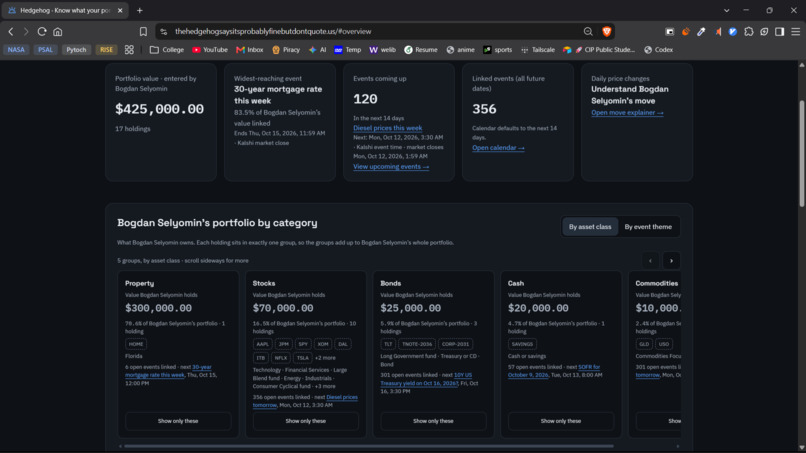The height and width of the screenshot is (453, 806).
Task: Click Show only these under Property
Action: pyautogui.click(x=178, y=421)
